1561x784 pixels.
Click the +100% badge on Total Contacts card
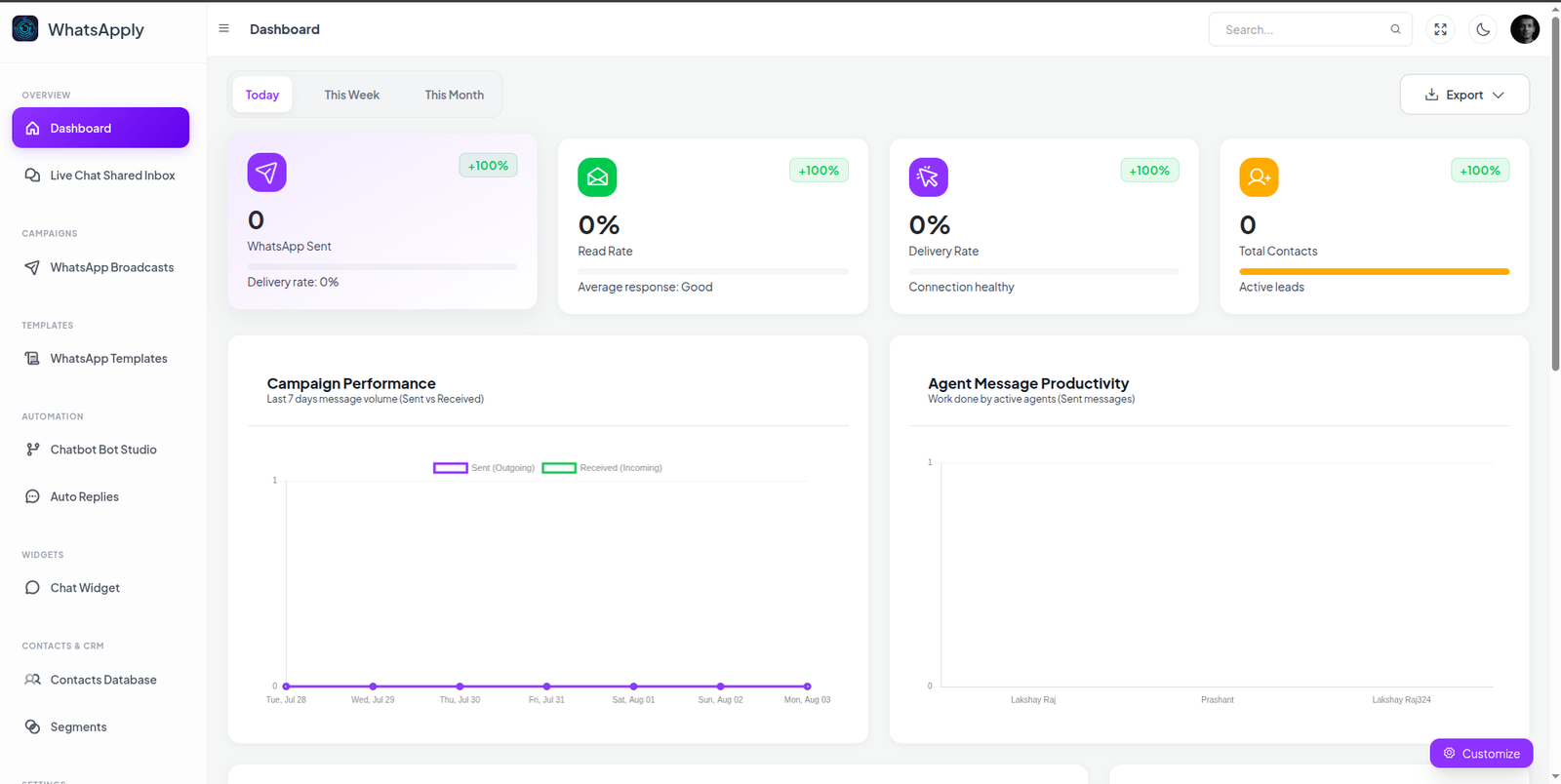[1480, 171]
